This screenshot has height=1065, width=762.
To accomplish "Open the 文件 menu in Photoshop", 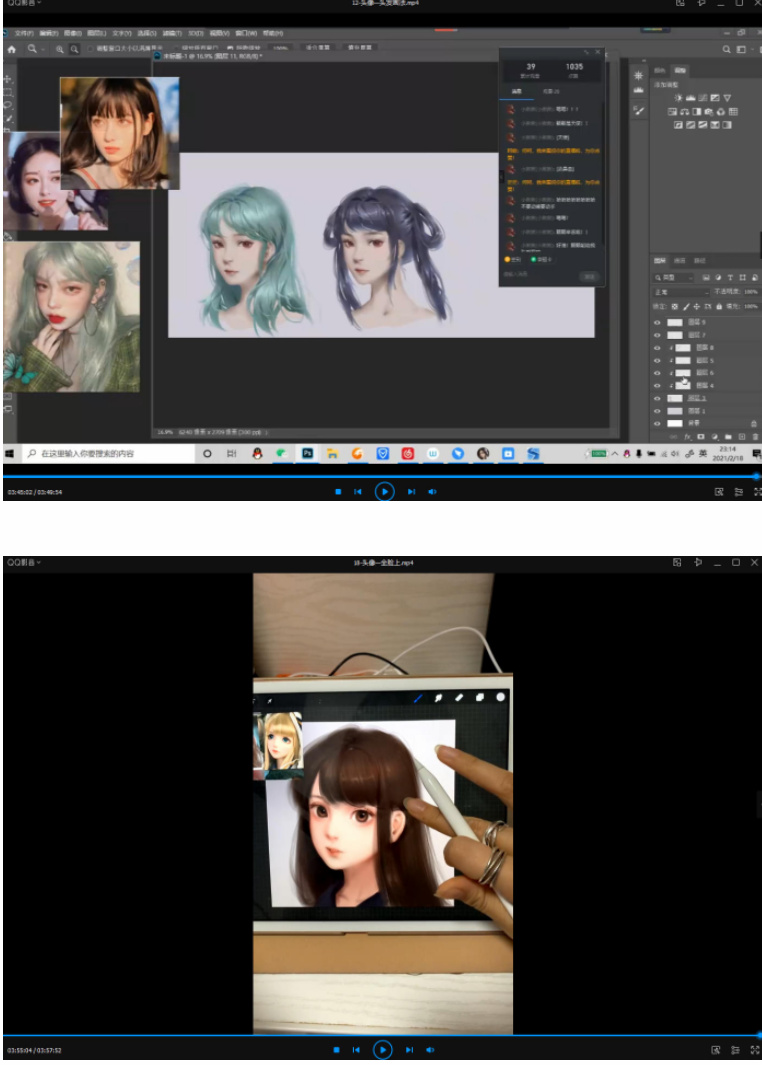I will (x=23, y=33).
